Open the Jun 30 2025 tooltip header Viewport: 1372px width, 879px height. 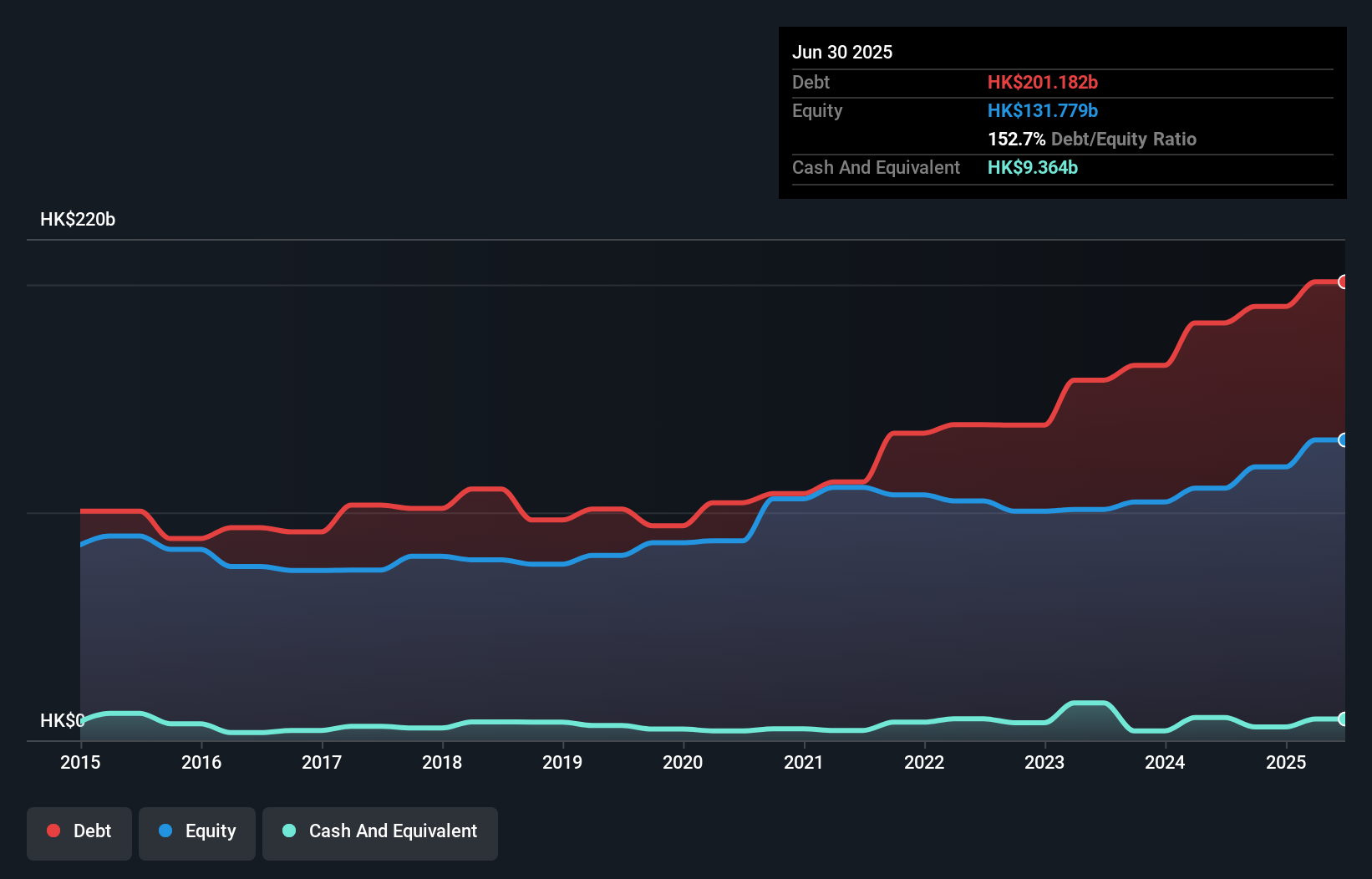click(x=842, y=52)
